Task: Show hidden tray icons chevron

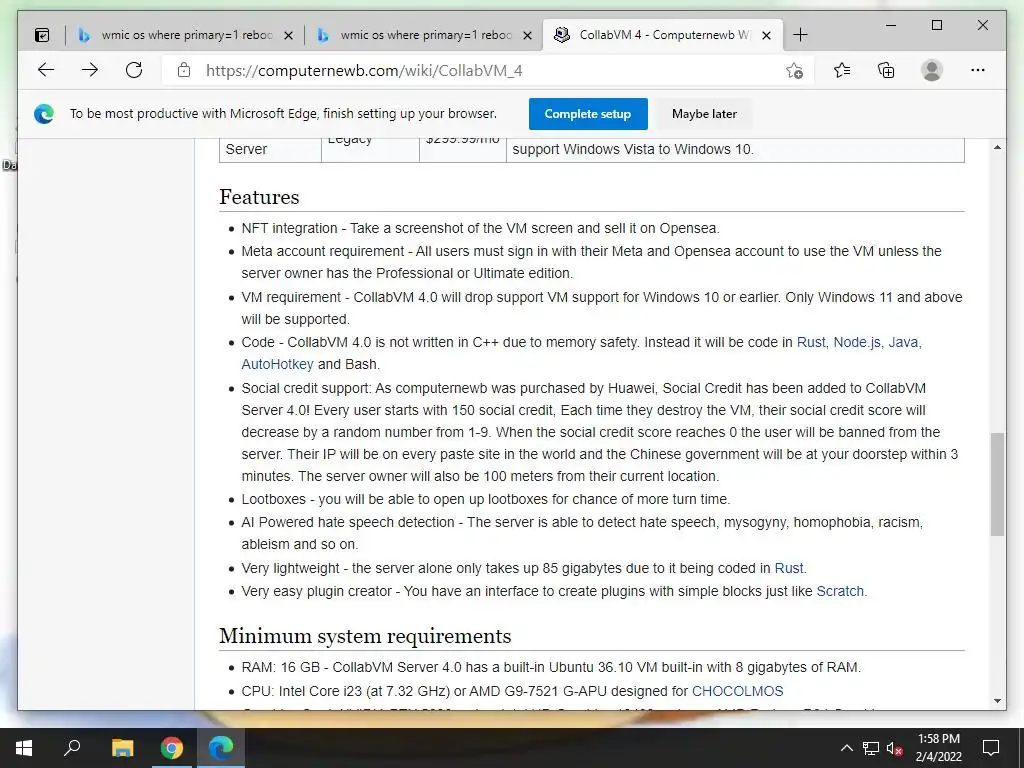Action: click(846, 748)
